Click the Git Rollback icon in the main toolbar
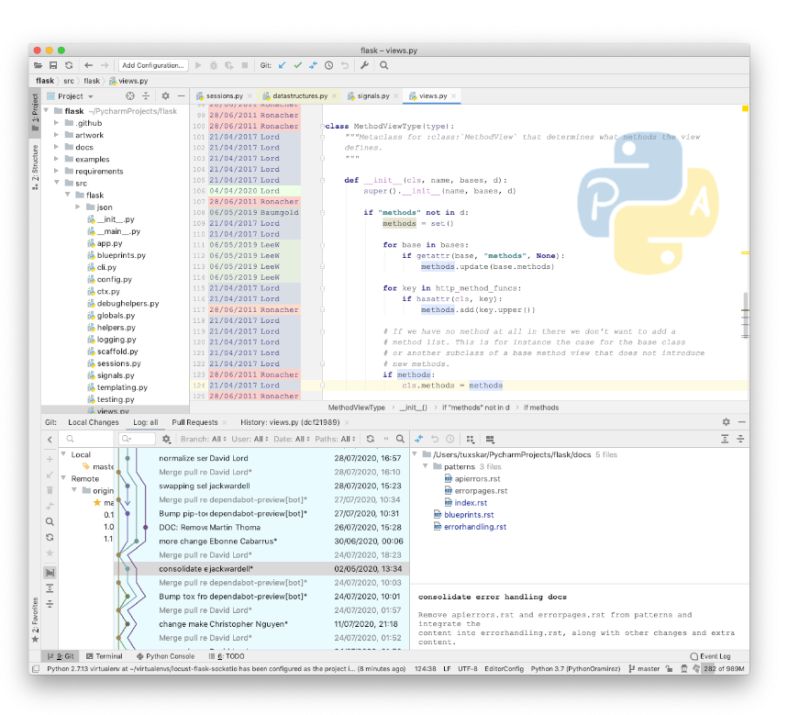This screenshot has height=715, width=799. 345,65
